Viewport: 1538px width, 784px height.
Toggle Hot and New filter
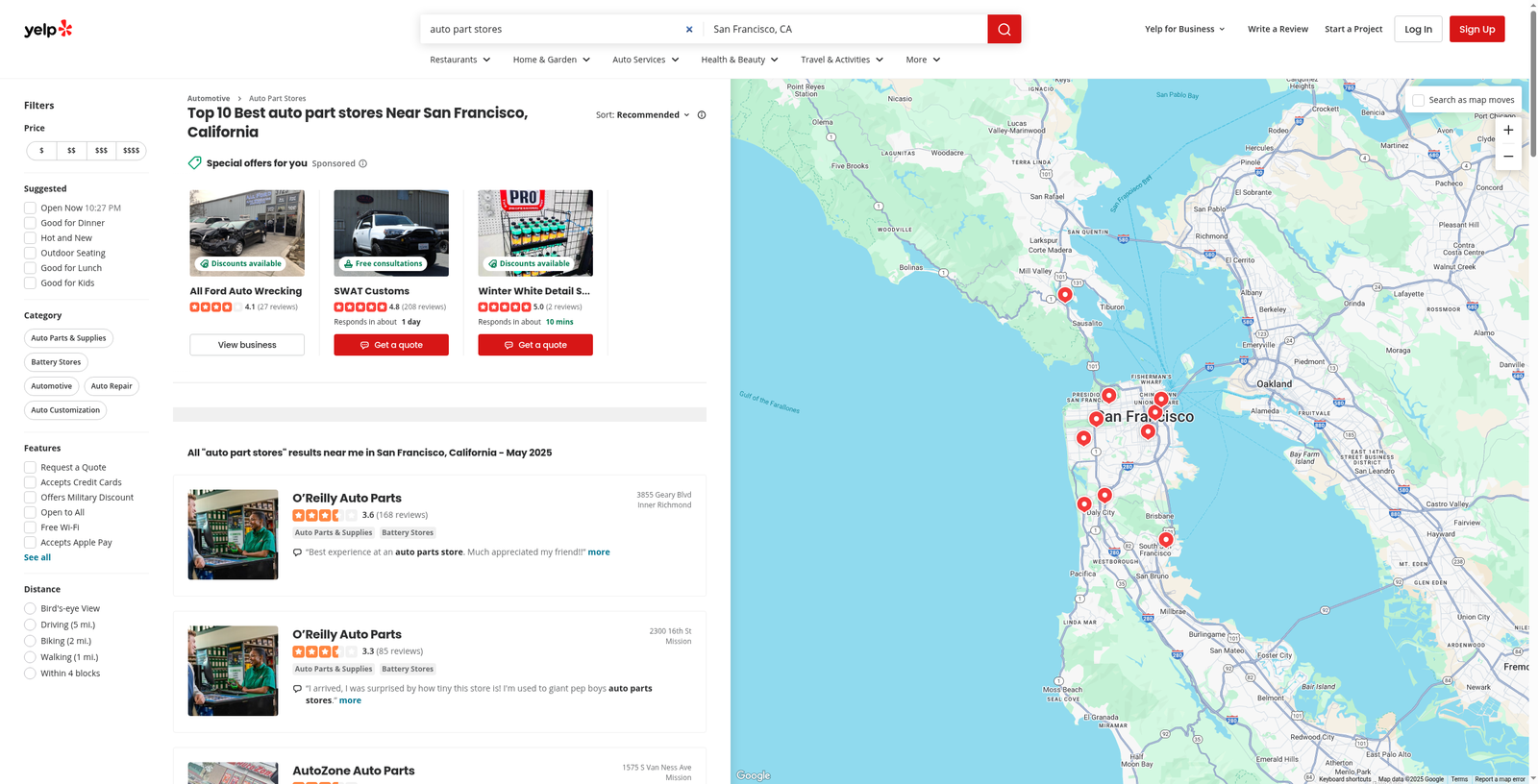pyautogui.click(x=30, y=238)
